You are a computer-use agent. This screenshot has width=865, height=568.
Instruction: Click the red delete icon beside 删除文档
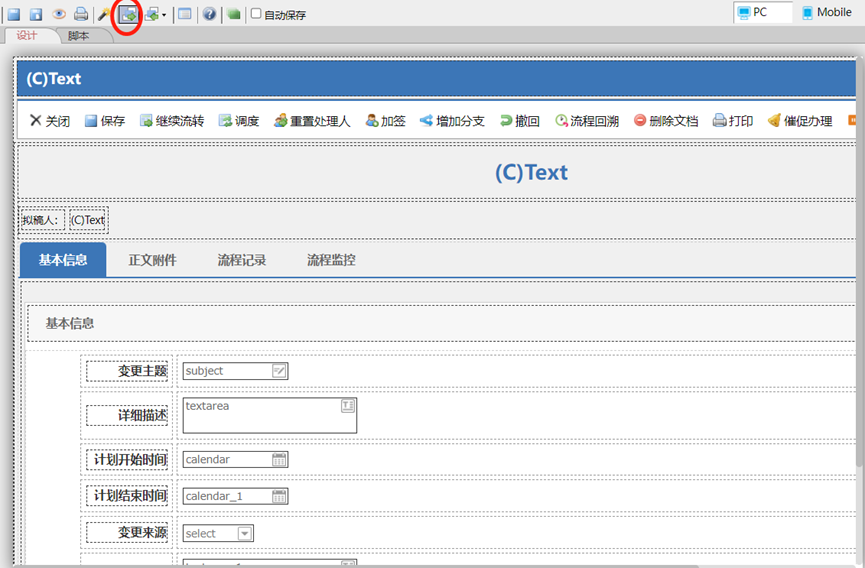click(639, 120)
